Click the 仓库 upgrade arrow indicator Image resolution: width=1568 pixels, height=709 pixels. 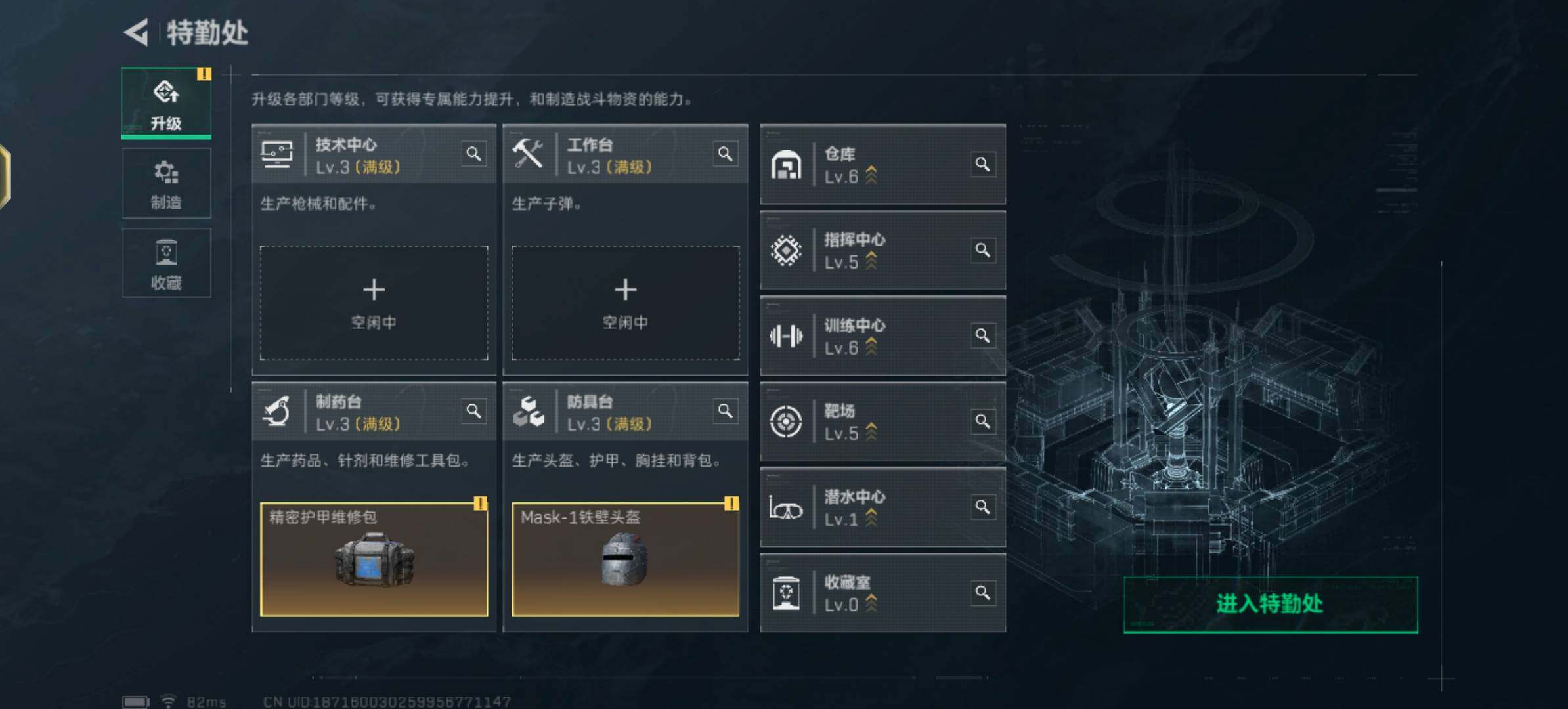(x=871, y=175)
